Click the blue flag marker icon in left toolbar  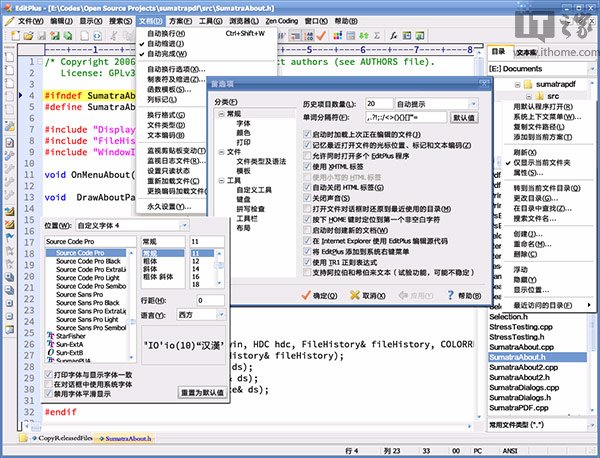10,237
